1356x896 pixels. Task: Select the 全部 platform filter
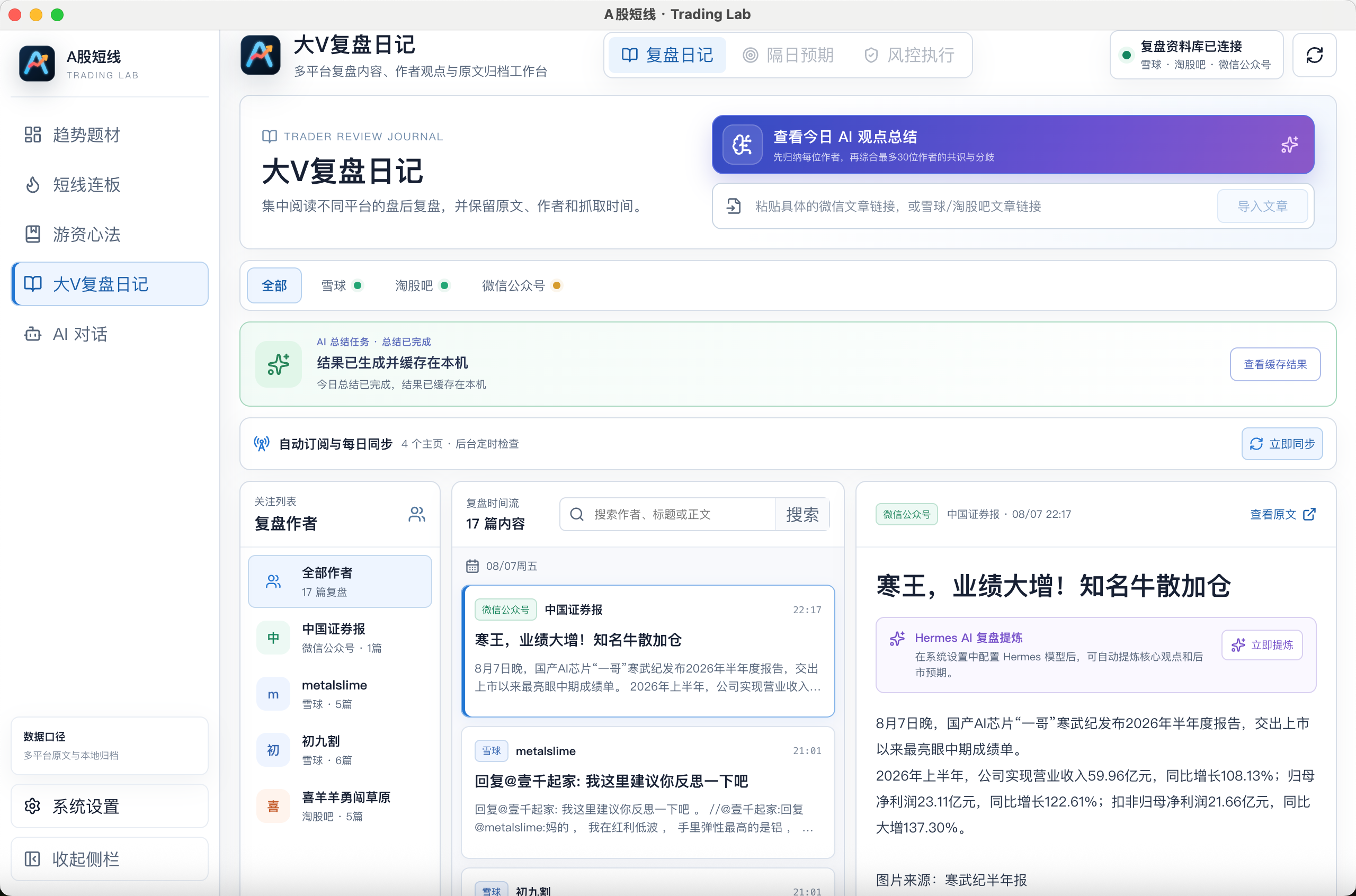point(274,285)
